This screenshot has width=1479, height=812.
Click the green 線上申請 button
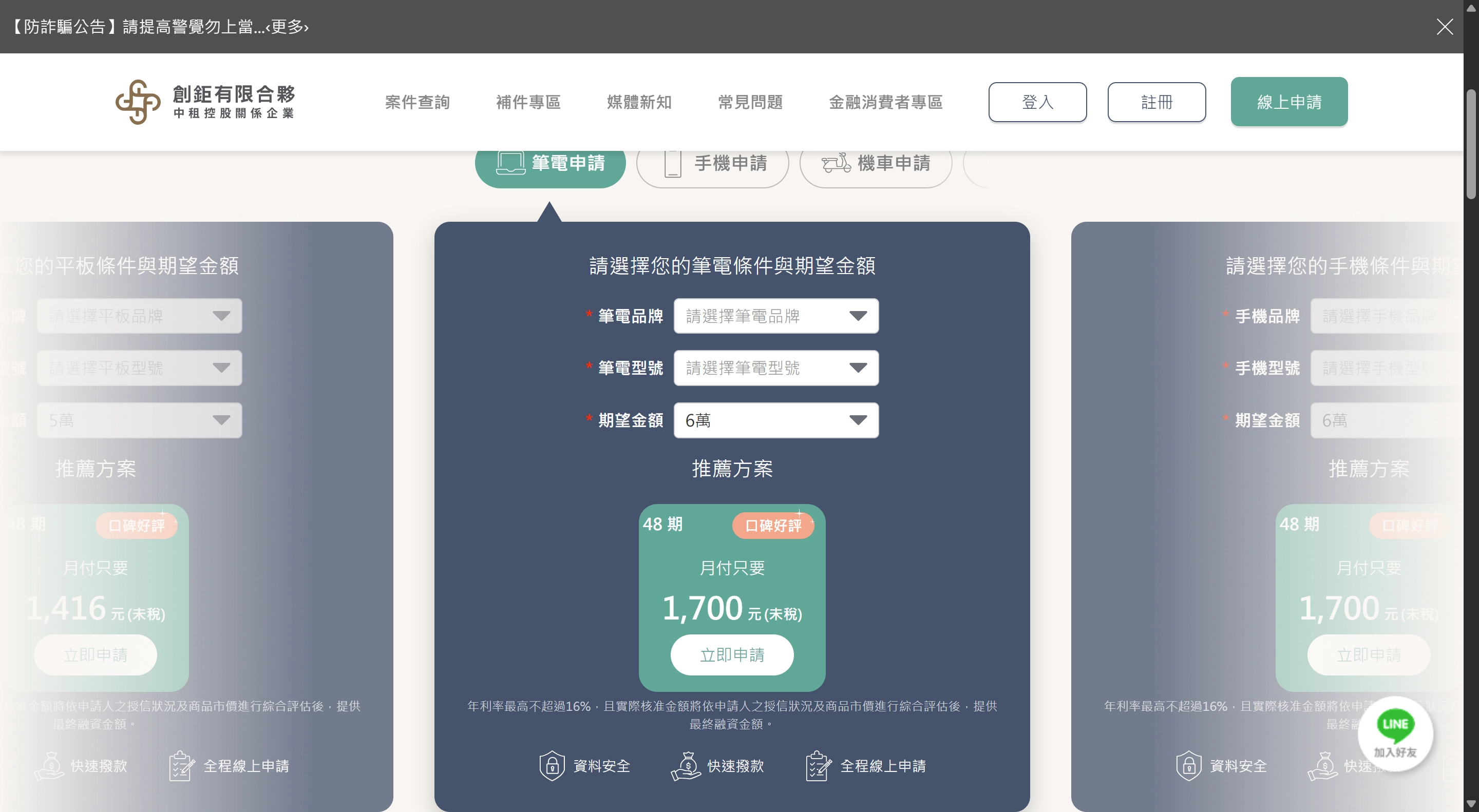(1289, 102)
